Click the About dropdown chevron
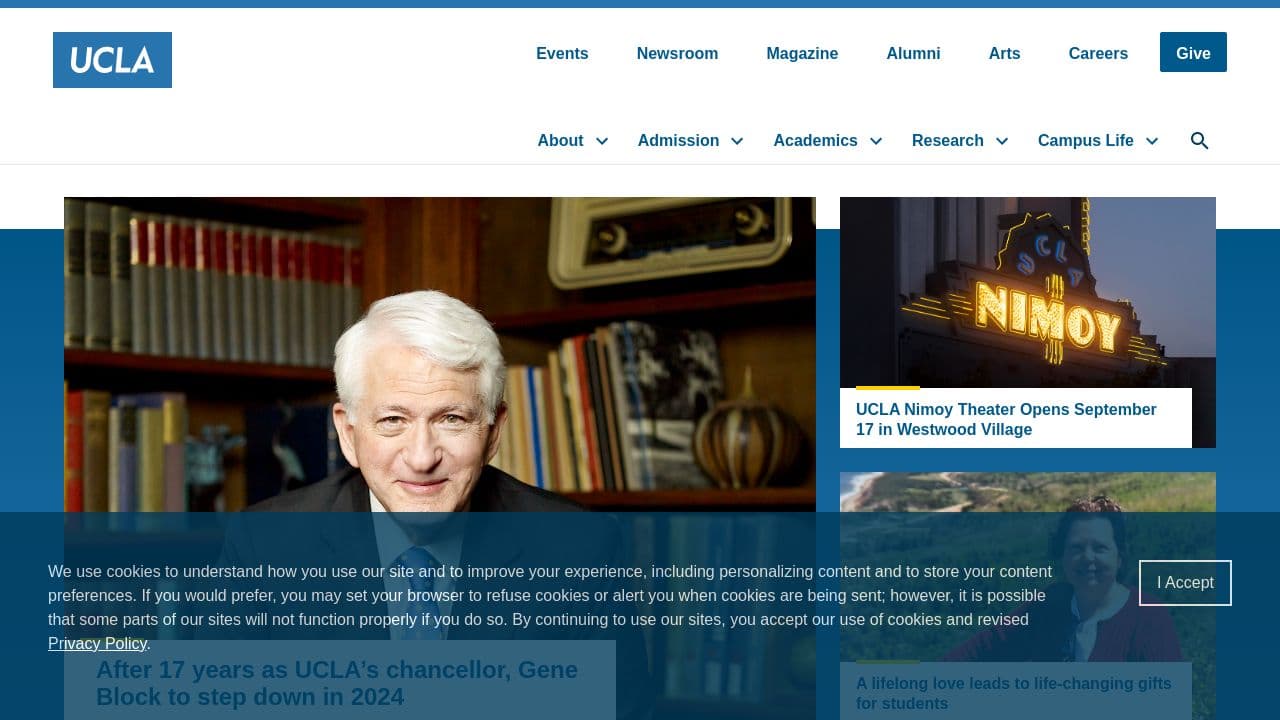 coord(602,141)
